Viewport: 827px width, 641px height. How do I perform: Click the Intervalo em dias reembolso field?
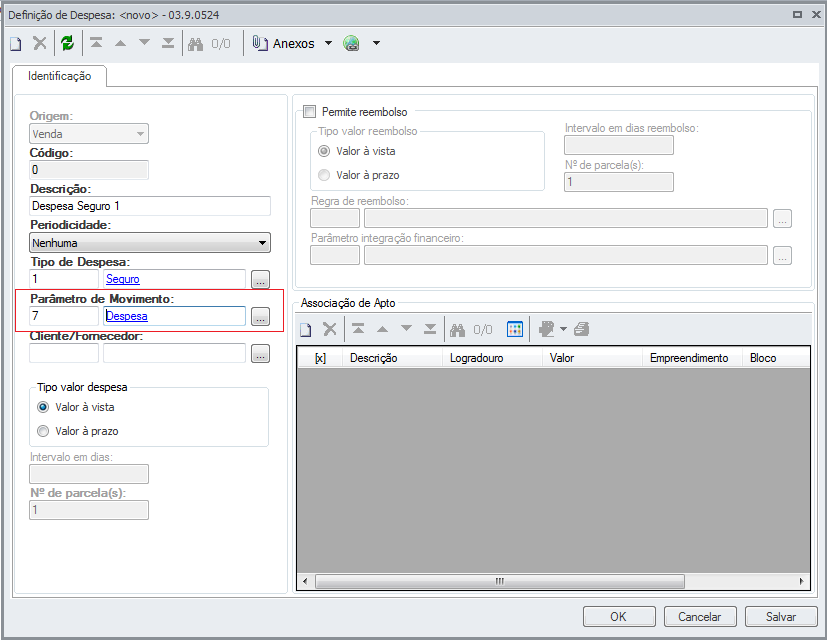tap(619, 145)
